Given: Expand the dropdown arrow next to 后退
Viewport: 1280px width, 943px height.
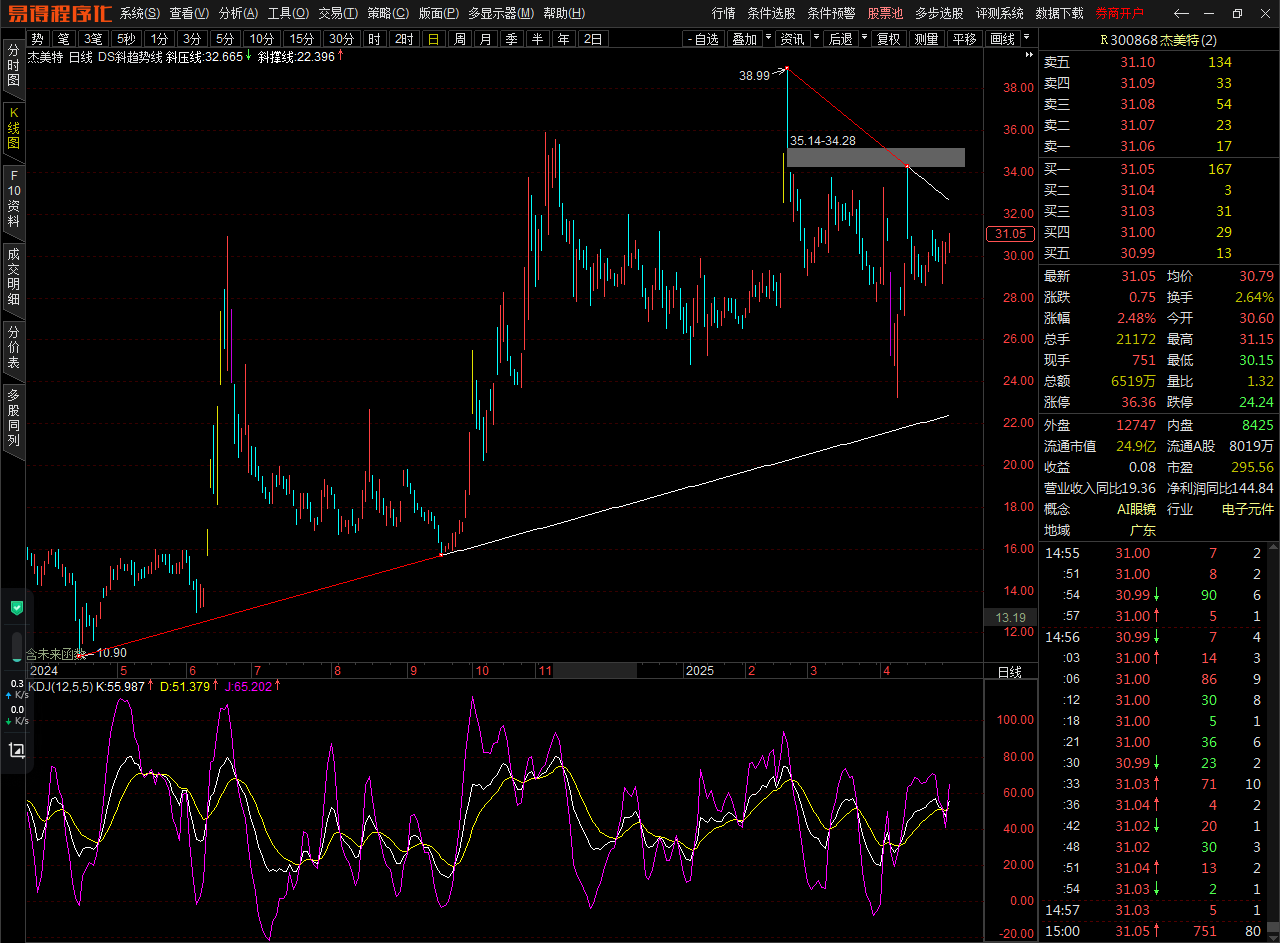Looking at the screenshot, I should pos(864,39).
